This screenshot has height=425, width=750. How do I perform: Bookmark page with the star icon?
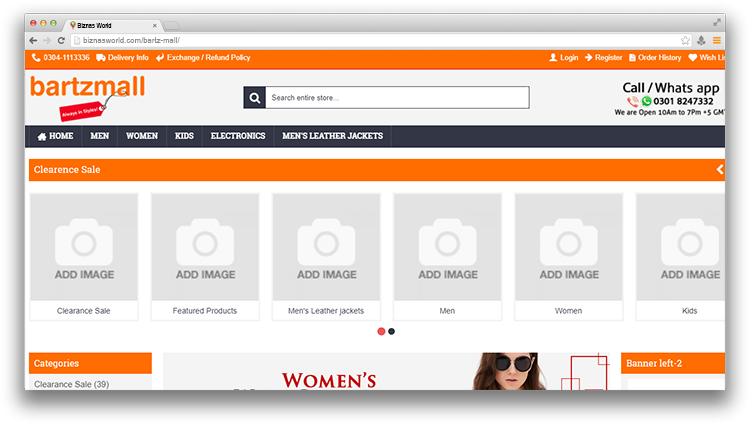coord(685,40)
